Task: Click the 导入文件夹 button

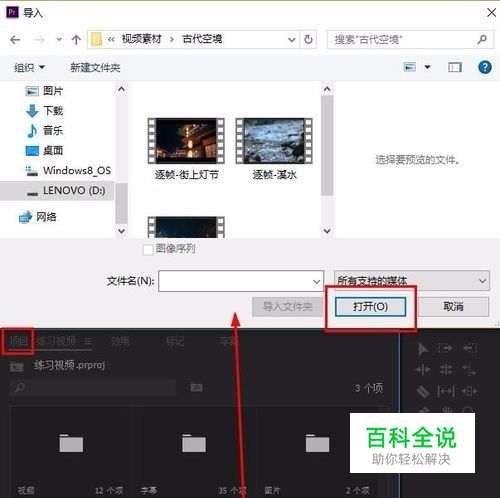Action: 287,307
